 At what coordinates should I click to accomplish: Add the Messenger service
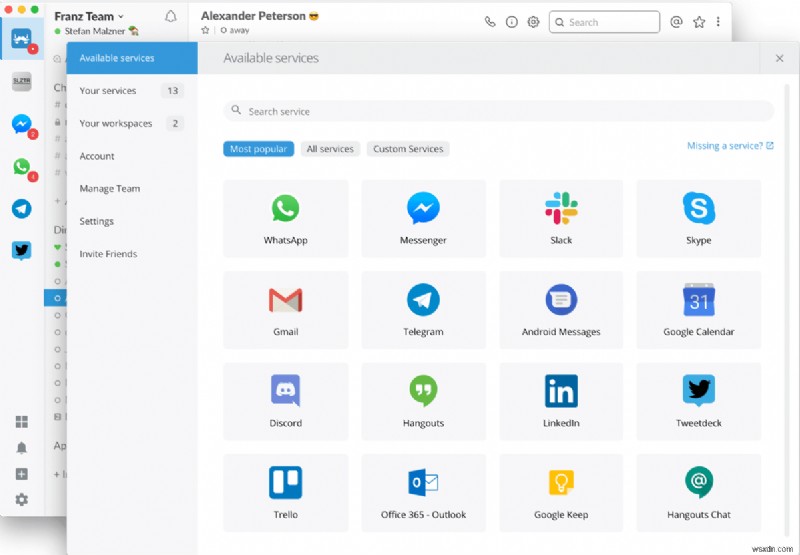tap(423, 218)
